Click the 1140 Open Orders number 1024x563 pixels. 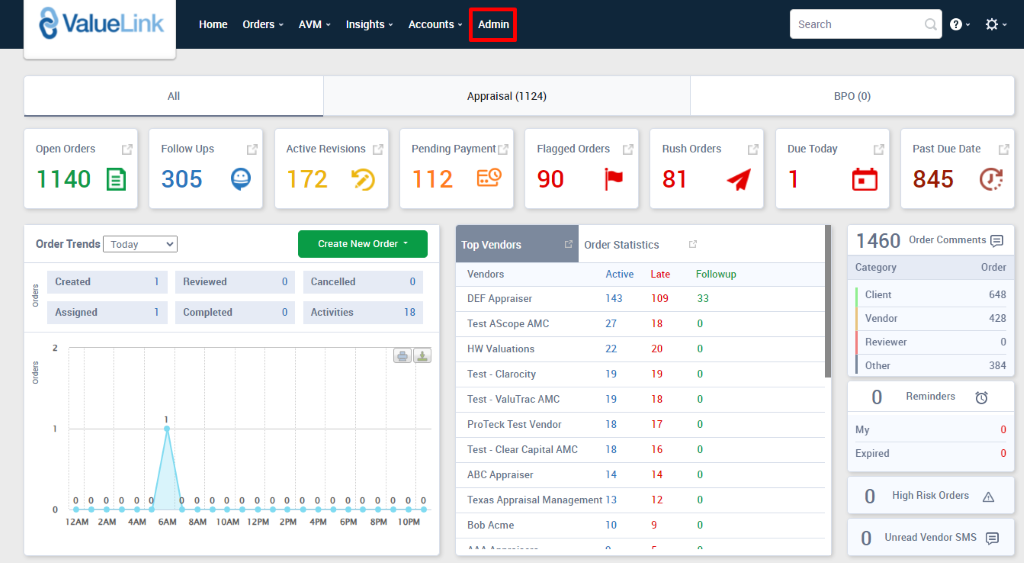[63, 179]
